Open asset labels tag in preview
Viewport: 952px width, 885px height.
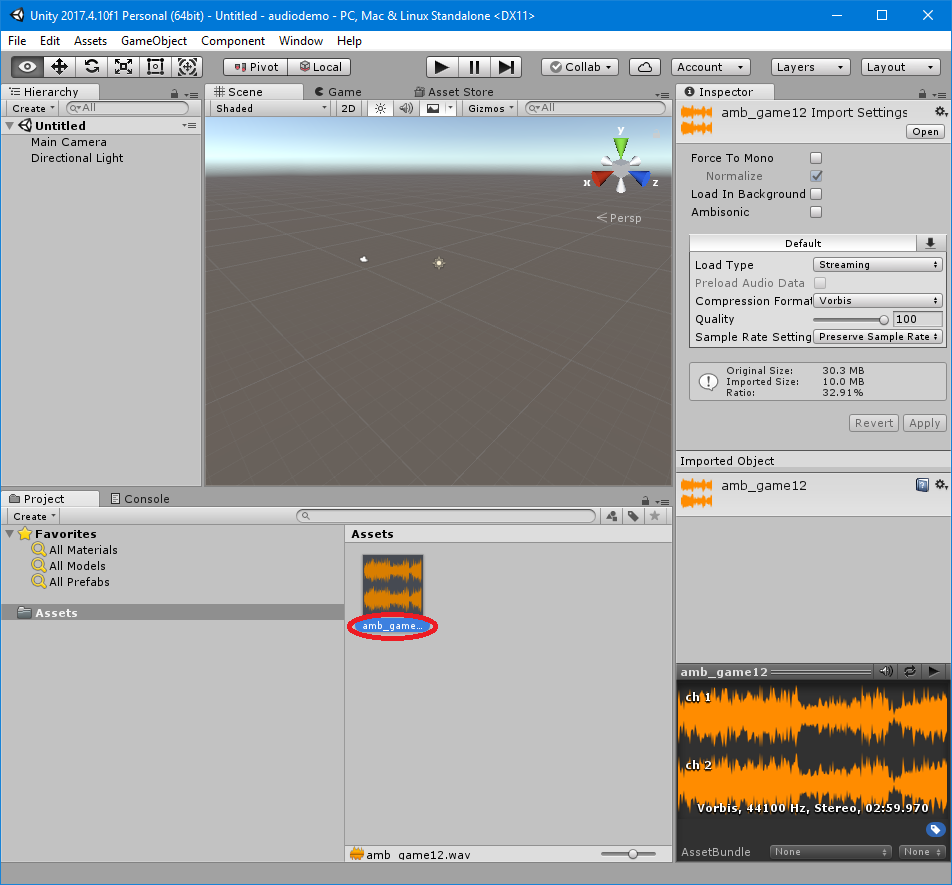pyautogui.click(x=936, y=829)
